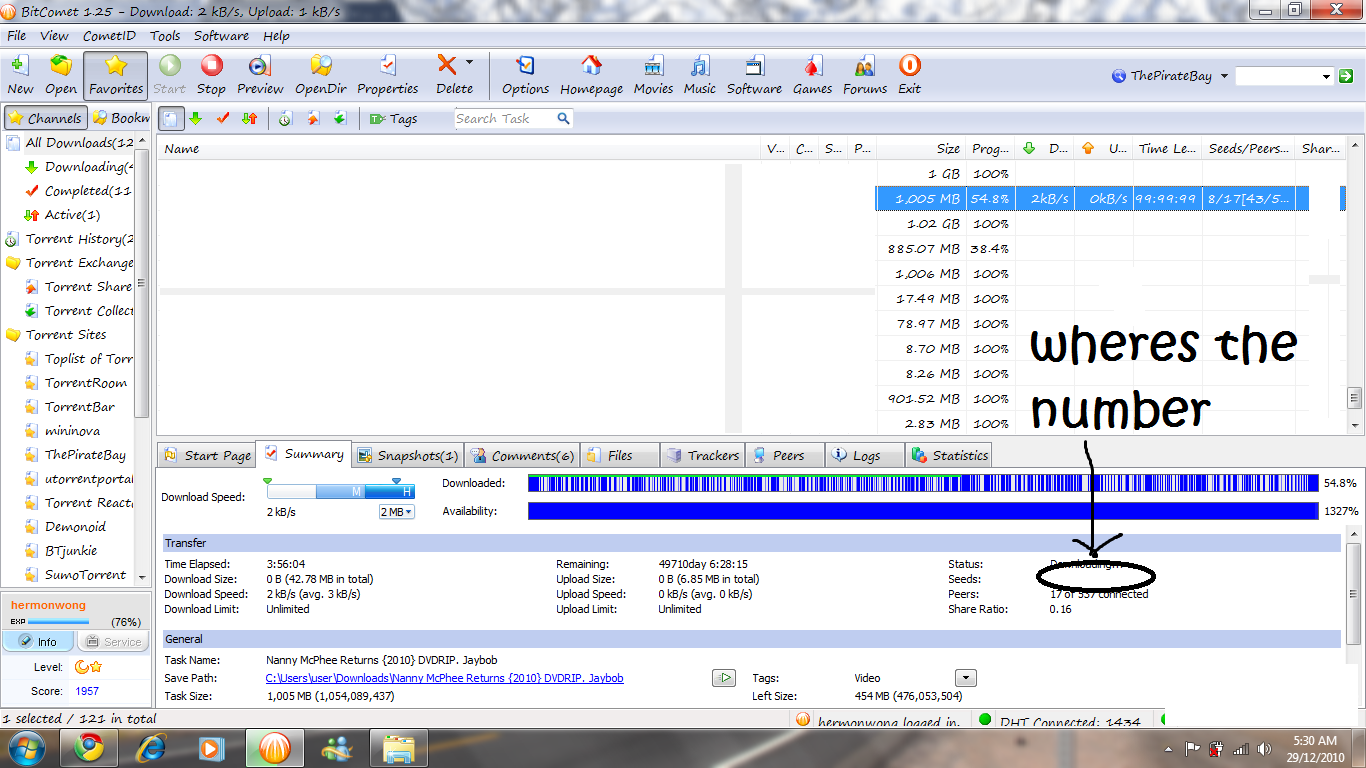Open the torrent search box dropdown arrow
Image resolution: width=1366 pixels, height=768 pixels.
[x=1327, y=76]
